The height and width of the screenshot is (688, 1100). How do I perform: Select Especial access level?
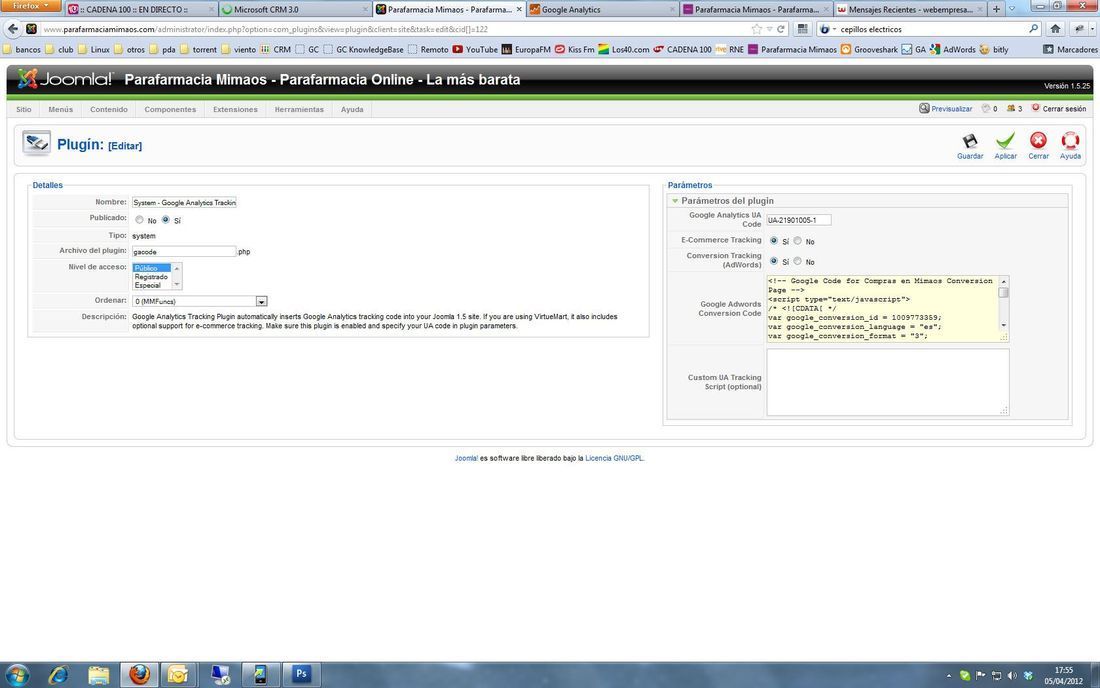tap(151, 285)
